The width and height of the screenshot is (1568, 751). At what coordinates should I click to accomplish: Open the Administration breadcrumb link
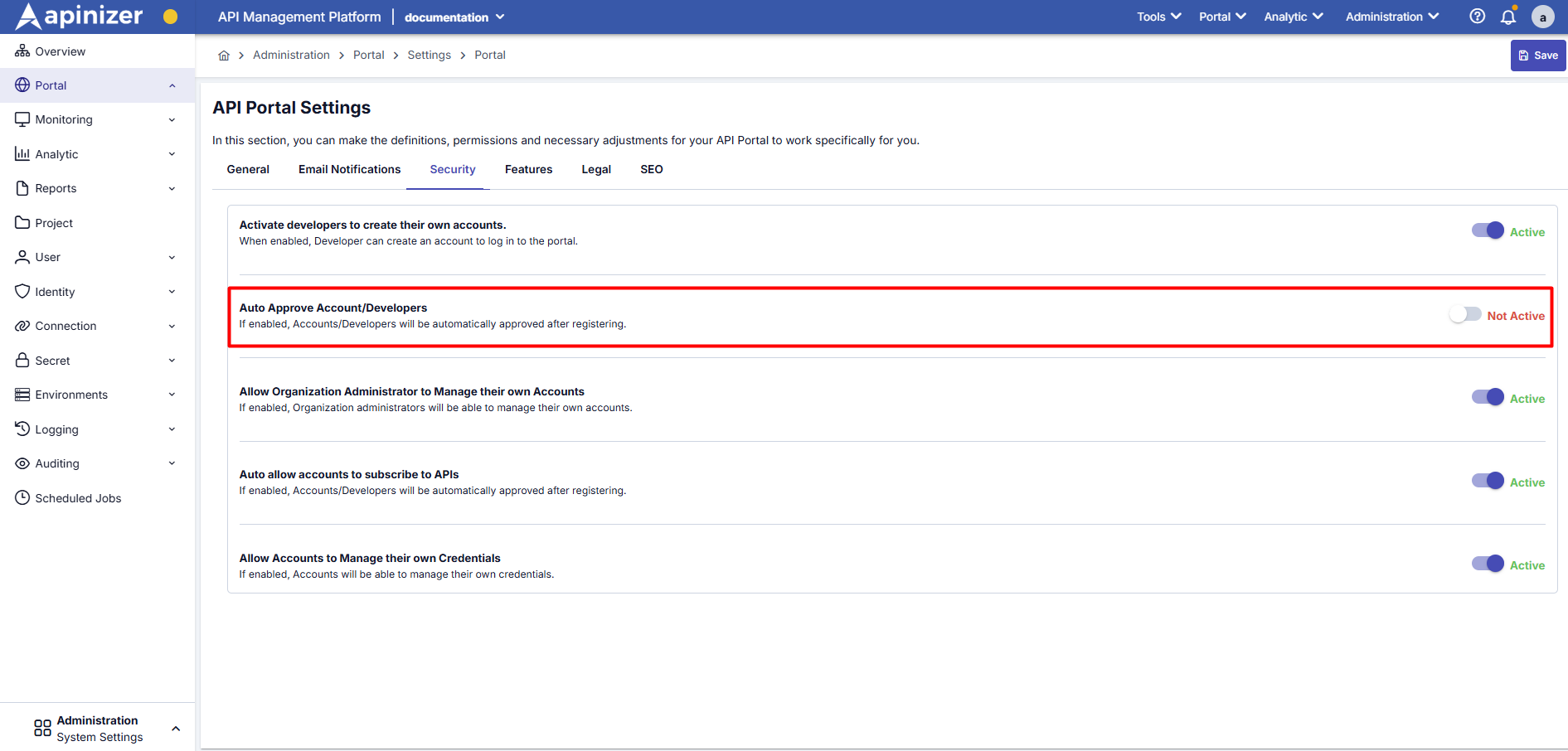point(291,55)
